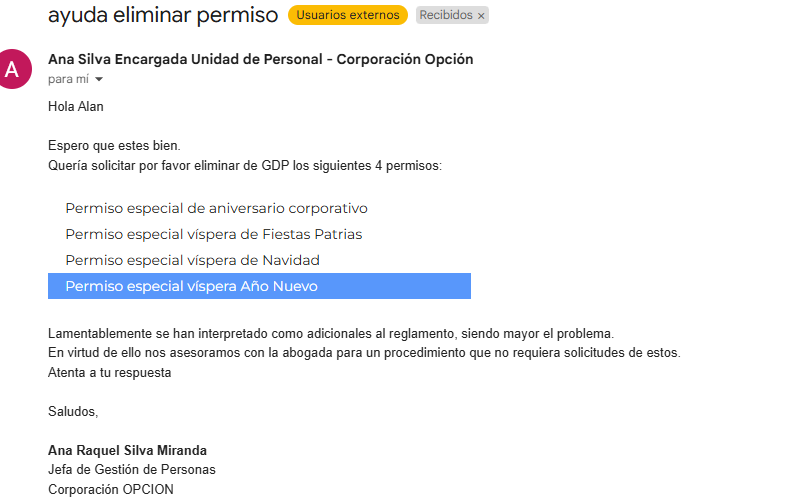Click the subject "ayuda eliminar permiso"
Screen dimensions: 797x497
click(163, 15)
